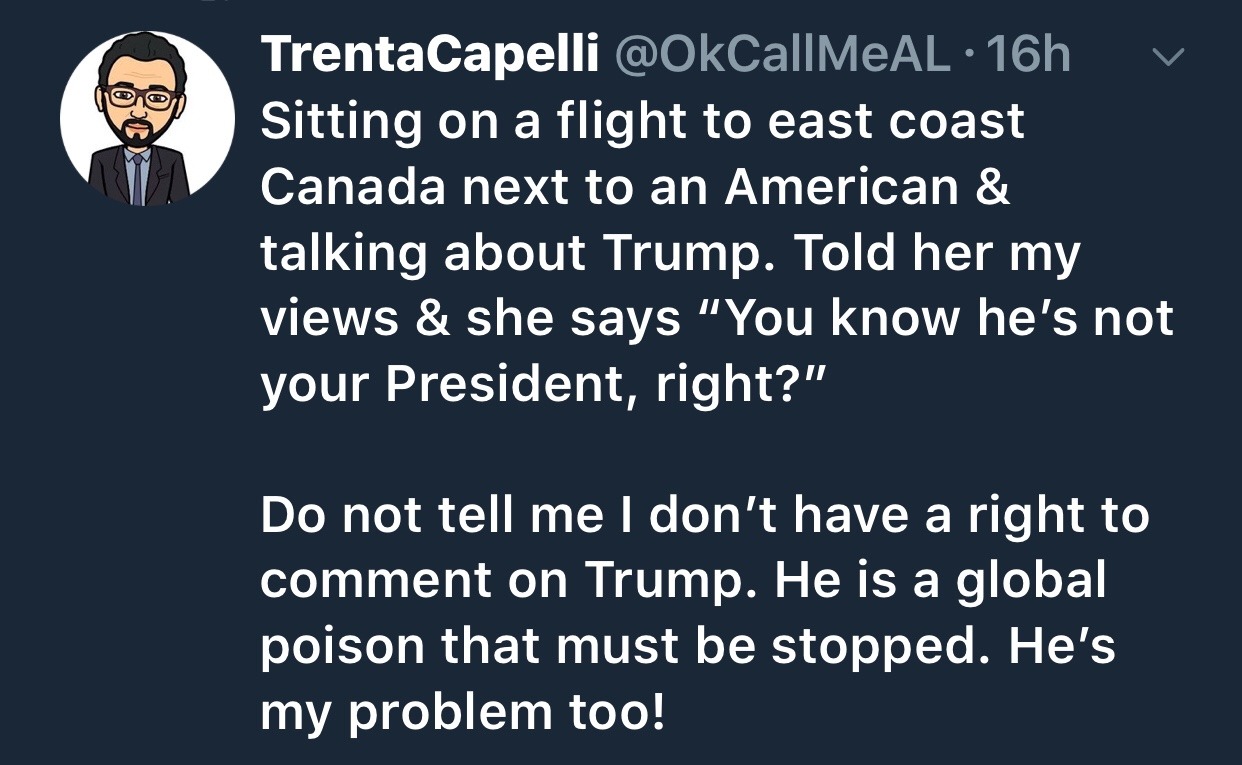Image resolution: width=1242 pixels, height=765 pixels.
Task: Click the TrentaCapelli cartoon profile avatar
Action: pos(147,119)
